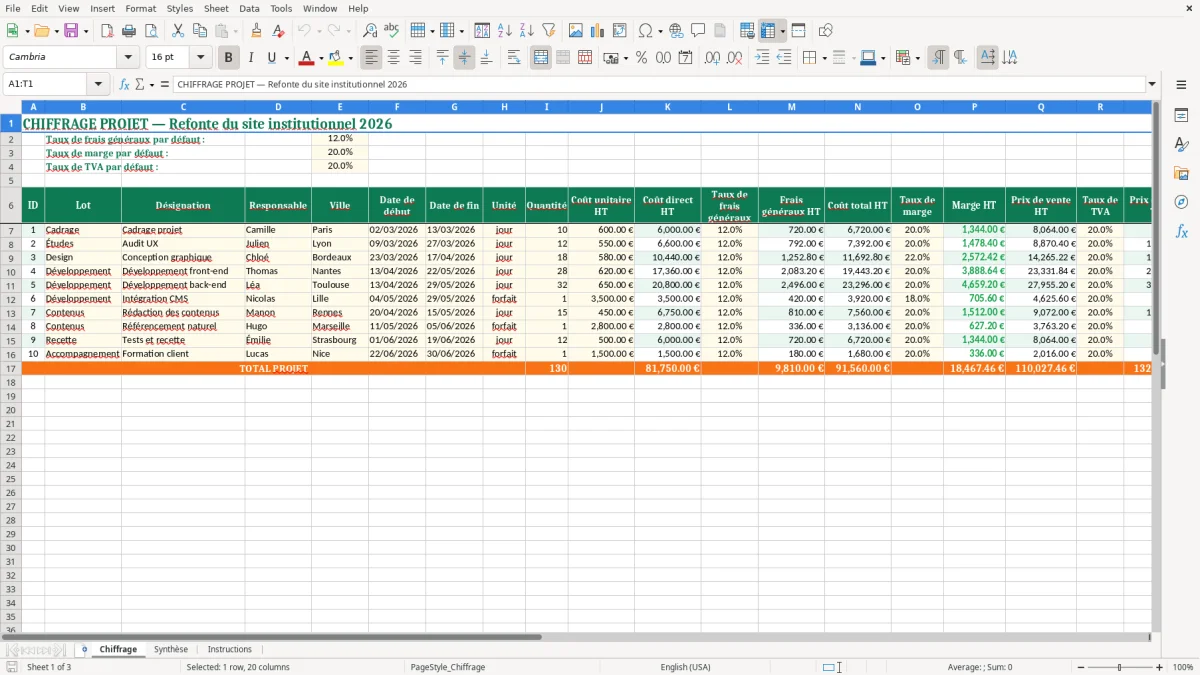Toggle Merge and Center Cells
The width and height of the screenshot is (1200, 675).
coord(541,58)
